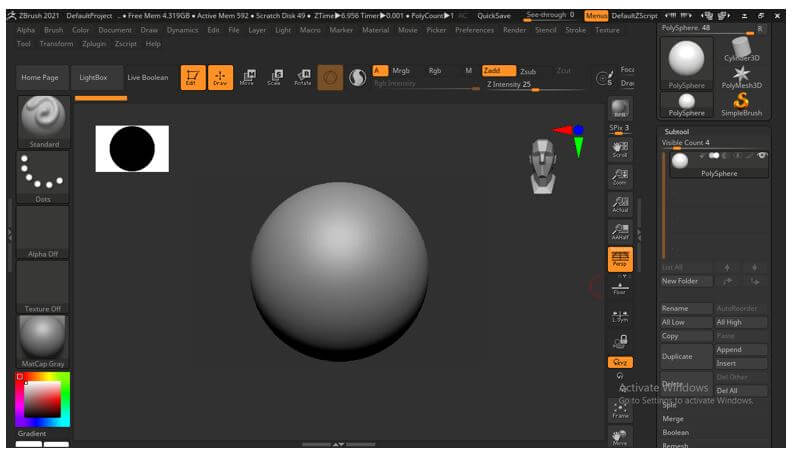This screenshot has width=811, height=457.
Task: Open the Preferences menu
Action: pyautogui.click(x=474, y=30)
